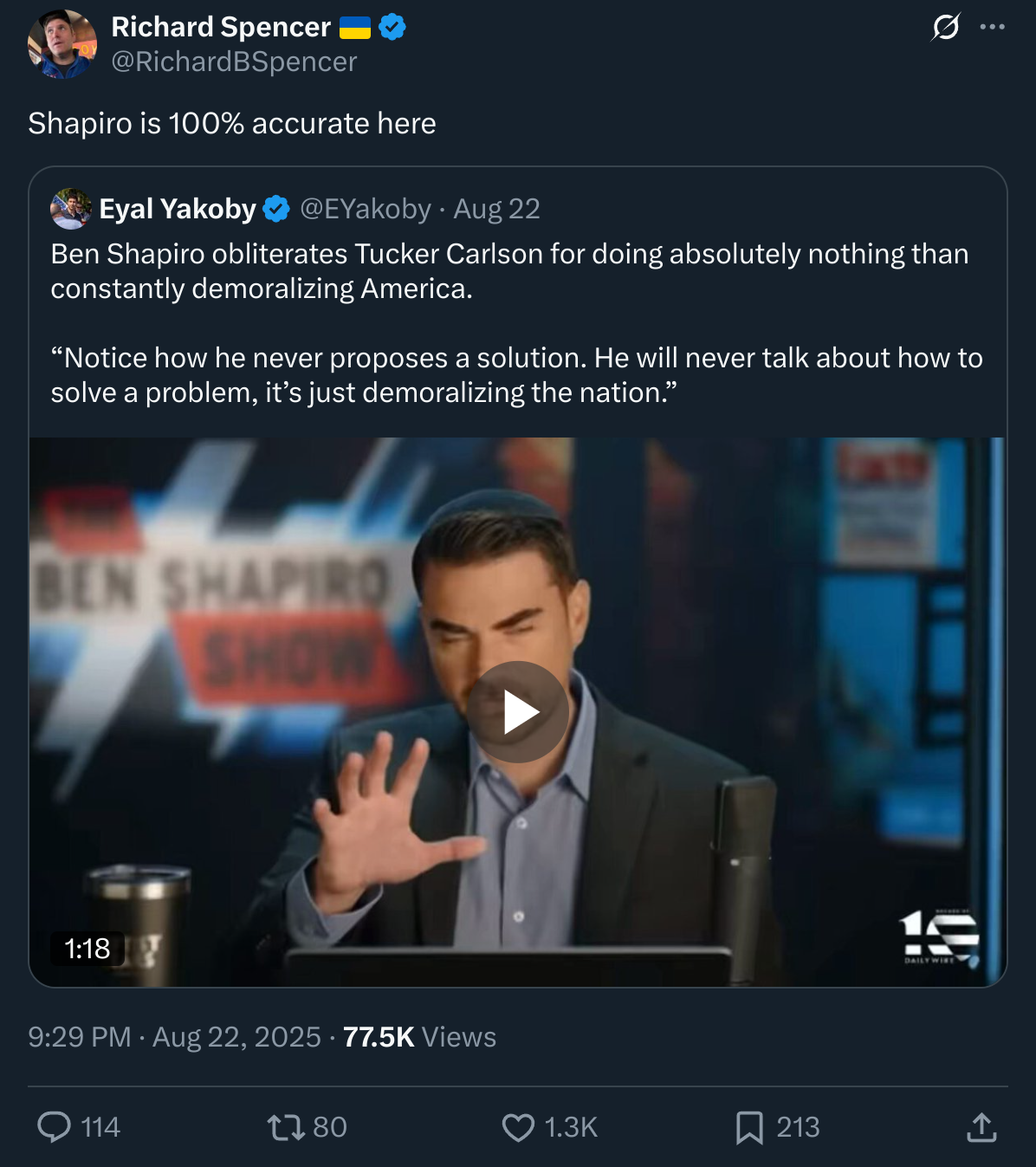Viewport: 1036px width, 1167px height.
Task: Open Eyal Yakoby's small avatar
Action: (71, 209)
